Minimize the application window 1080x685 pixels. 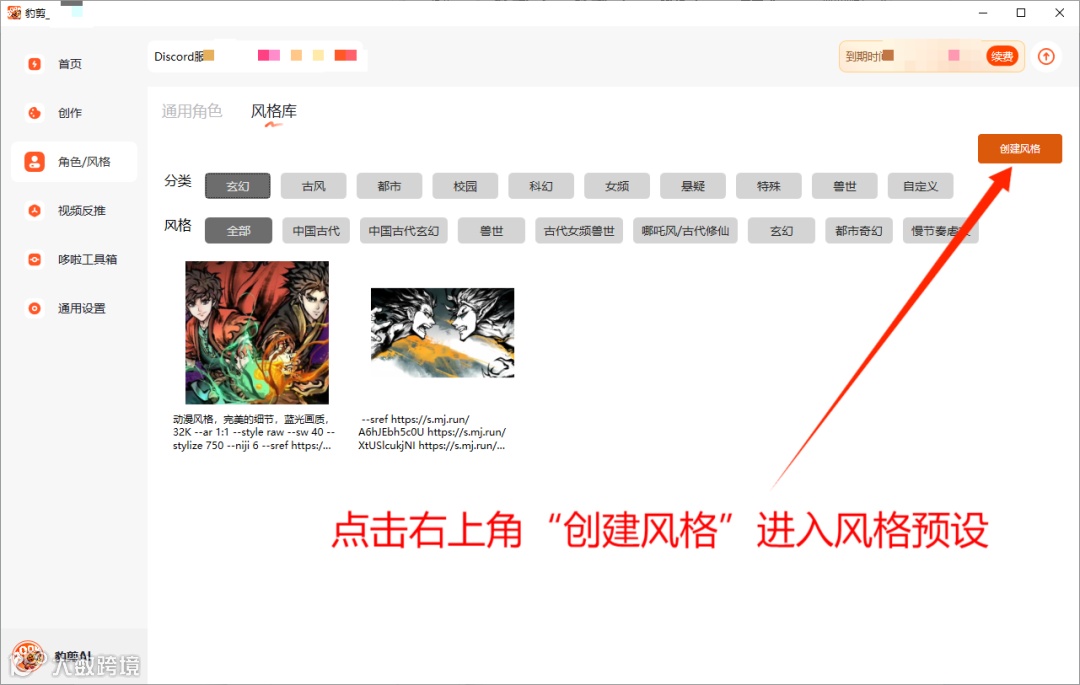[x=983, y=12]
